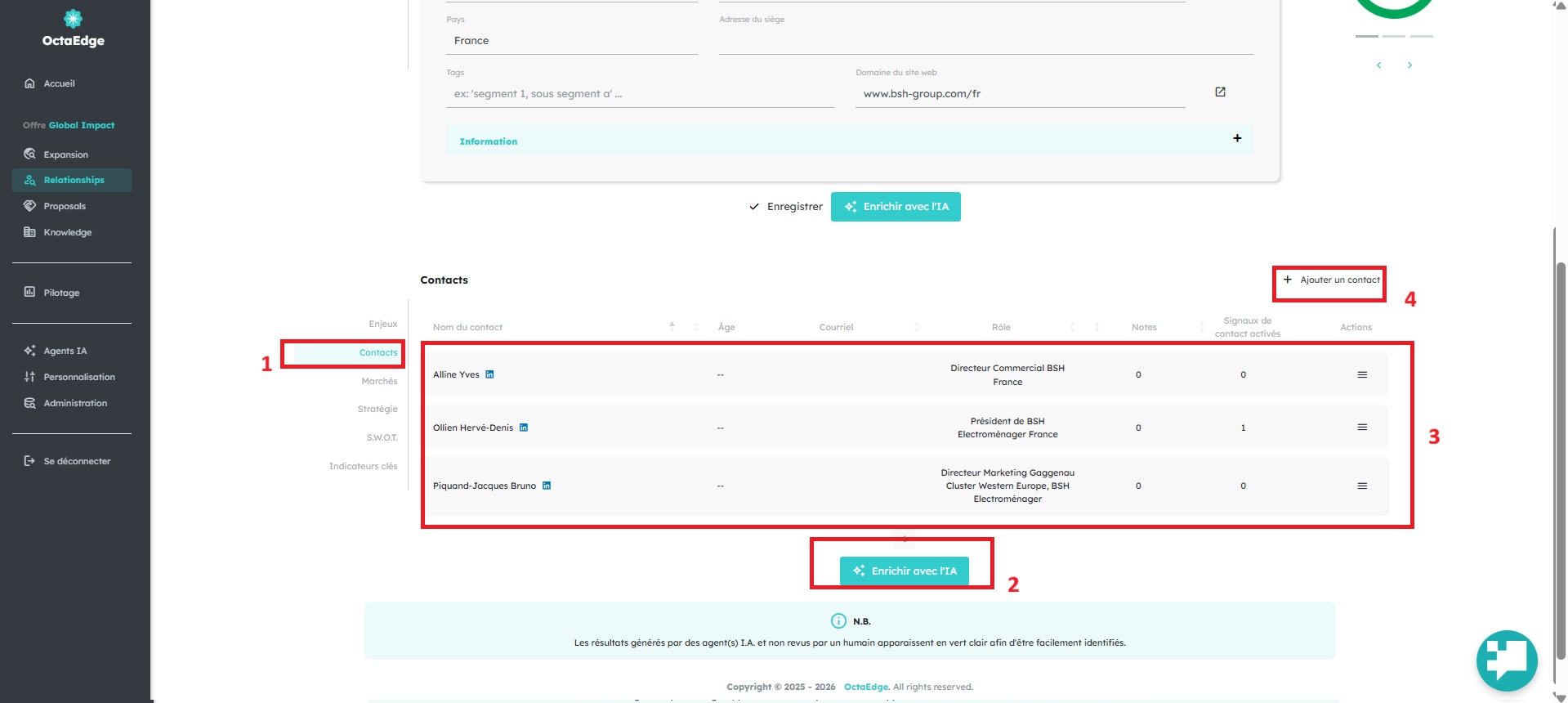This screenshot has height=703, width=1568.
Task: Click the Enregistrer checkmark icon
Action: point(754,207)
